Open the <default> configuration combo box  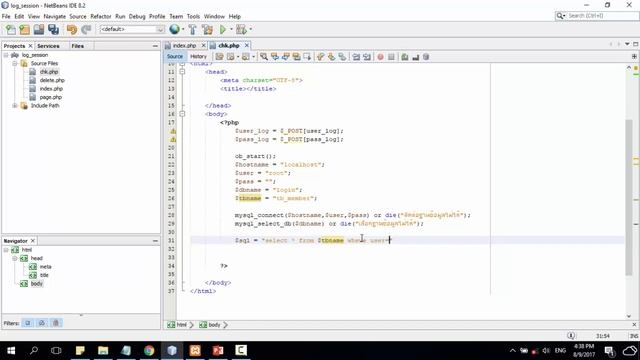point(132,29)
